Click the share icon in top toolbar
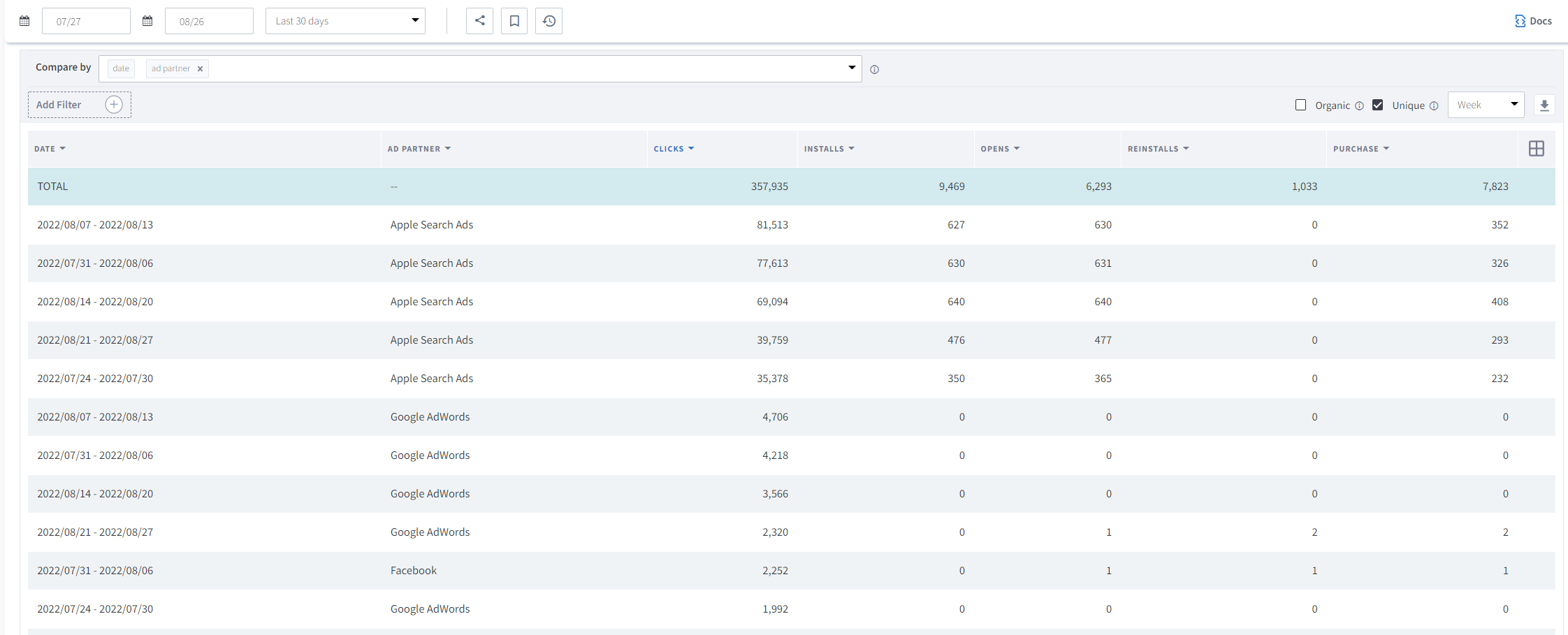The height and width of the screenshot is (635, 1568). [479, 21]
